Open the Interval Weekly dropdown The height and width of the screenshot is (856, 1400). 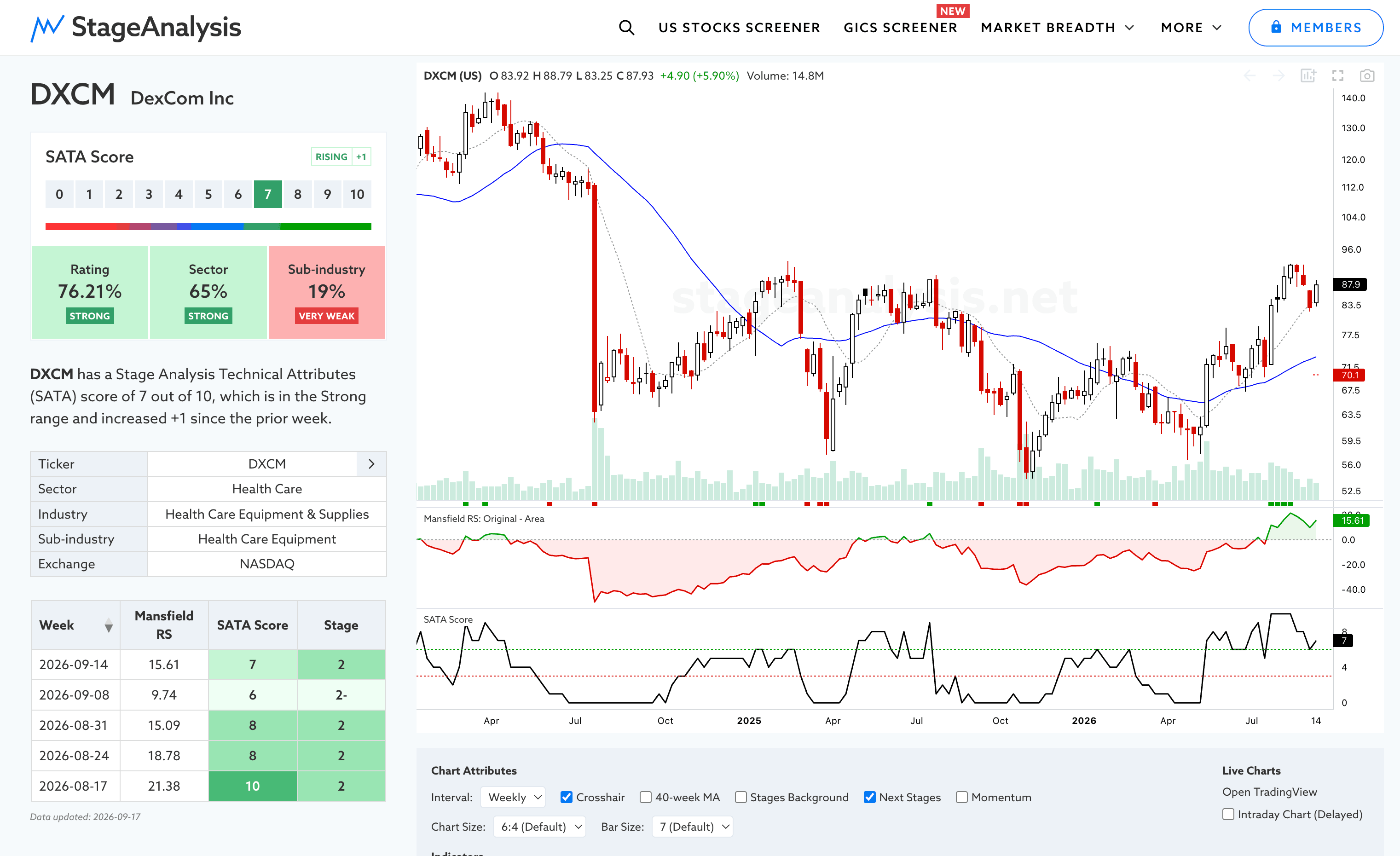pos(513,797)
